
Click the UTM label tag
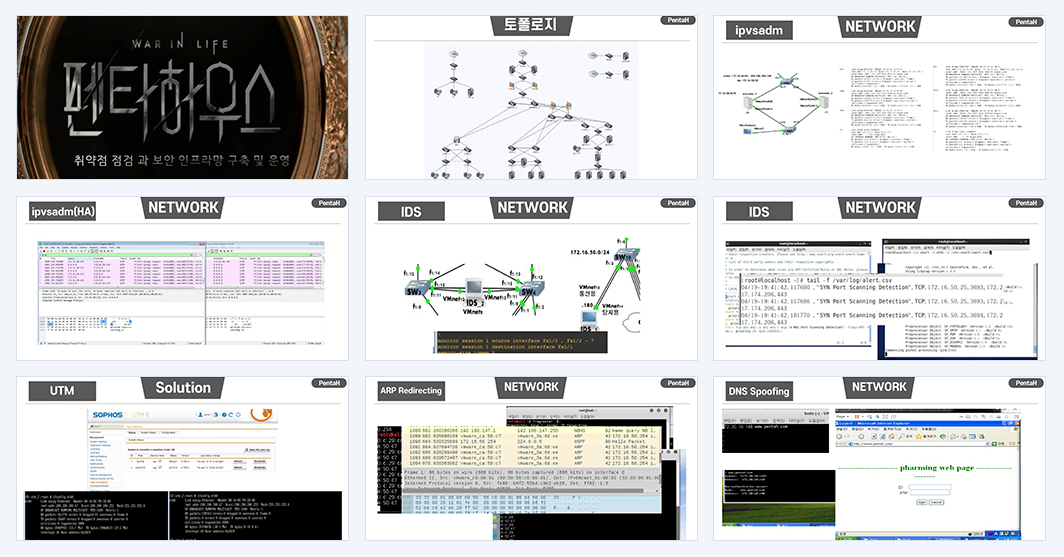[x=62, y=391]
